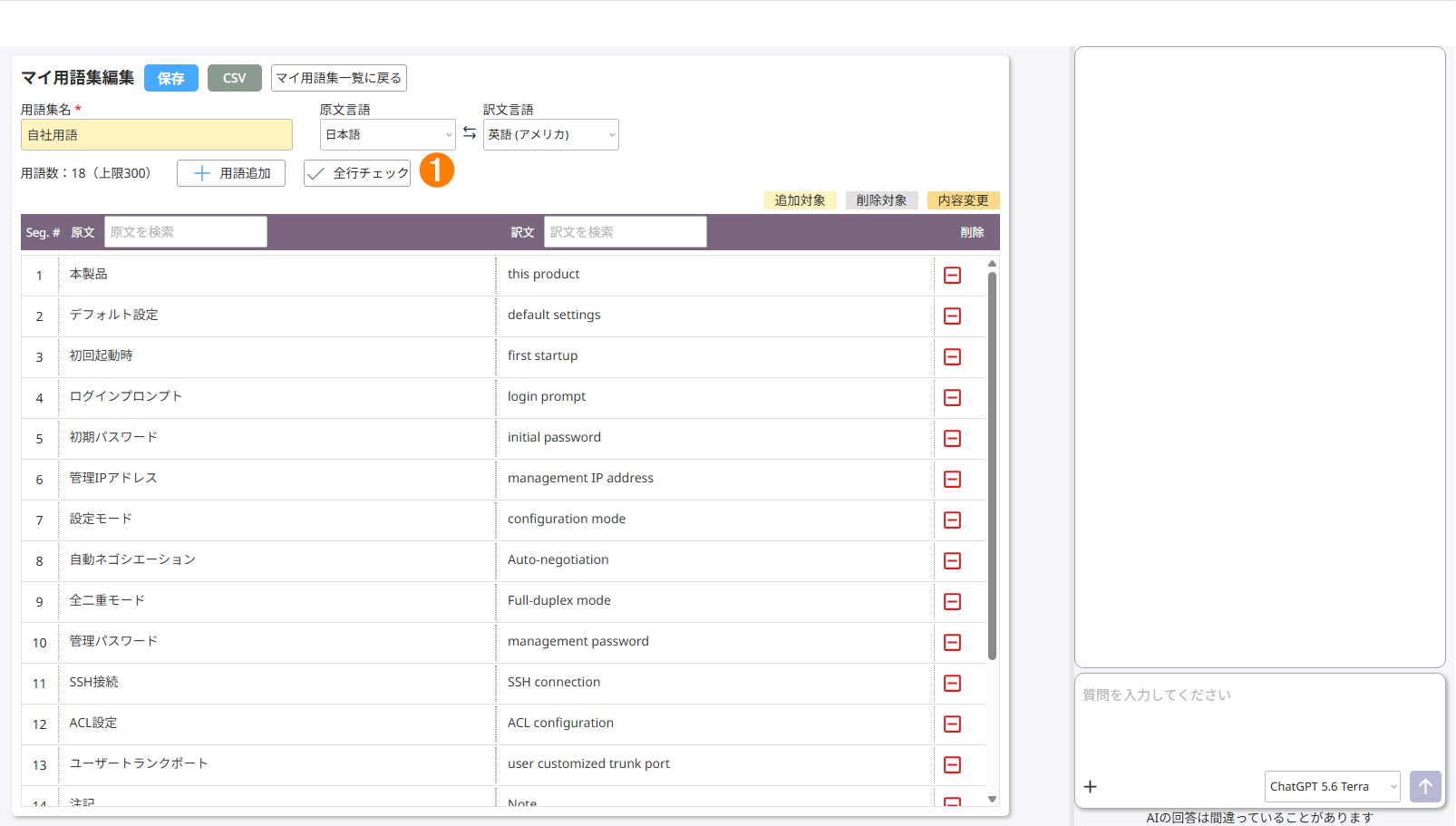The image size is (1456, 826).
Task: Open the 原文言語 日本語 dropdown
Action: click(x=387, y=134)
